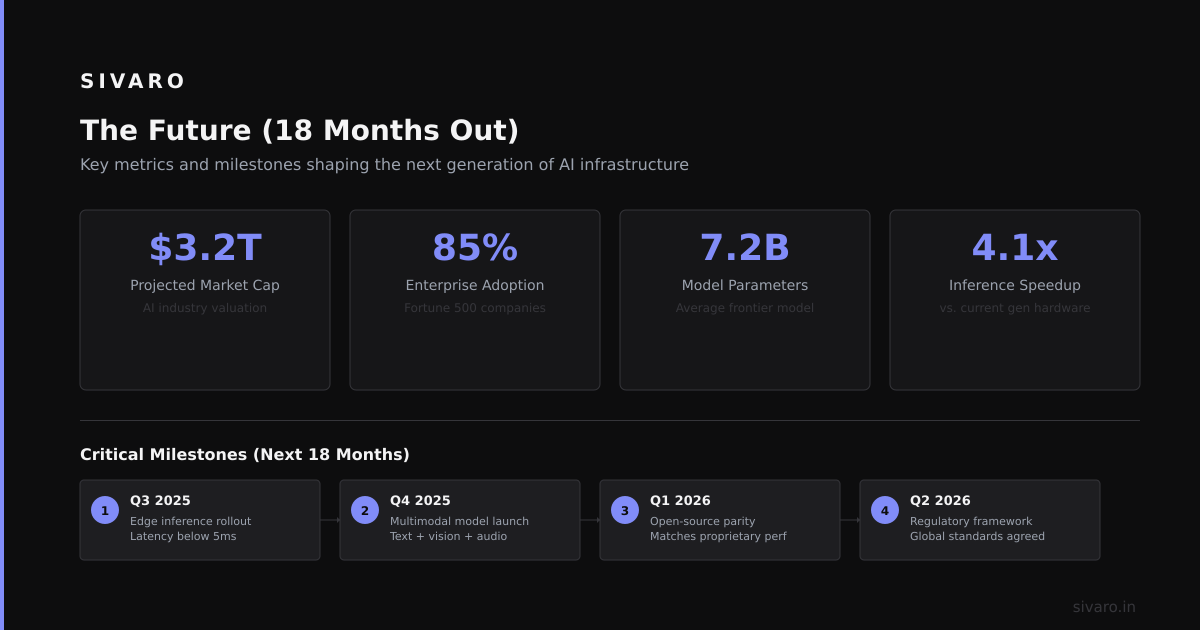Click the Regulatory framework text
The height and width of the screenshot is (630, 1200).
[x=971, y=521]
